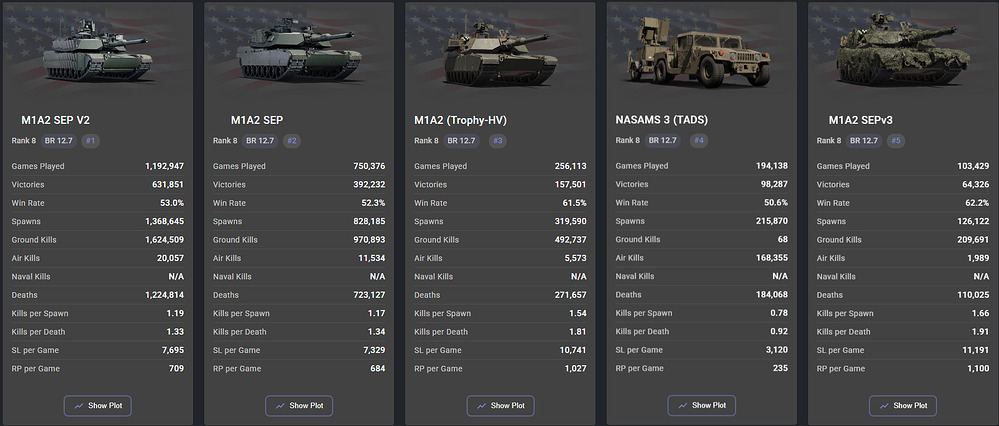Click the BR 12.7 badge on M1A2 SEP V2
The height and width of the screenshot is (426, 999).
pyautogui.click(x=59, y=141)
